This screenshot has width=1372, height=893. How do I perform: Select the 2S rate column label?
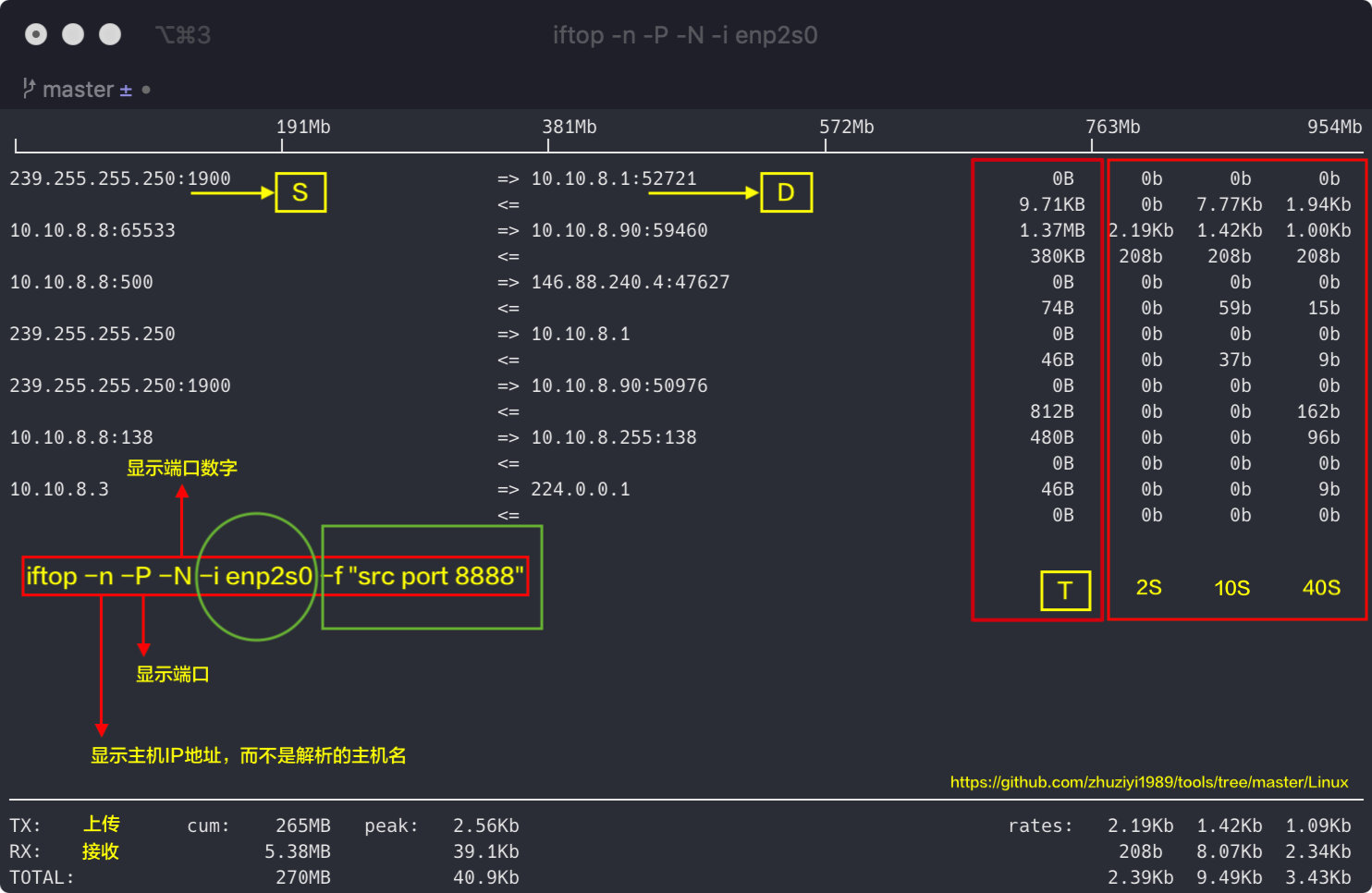coord(1148,588)
